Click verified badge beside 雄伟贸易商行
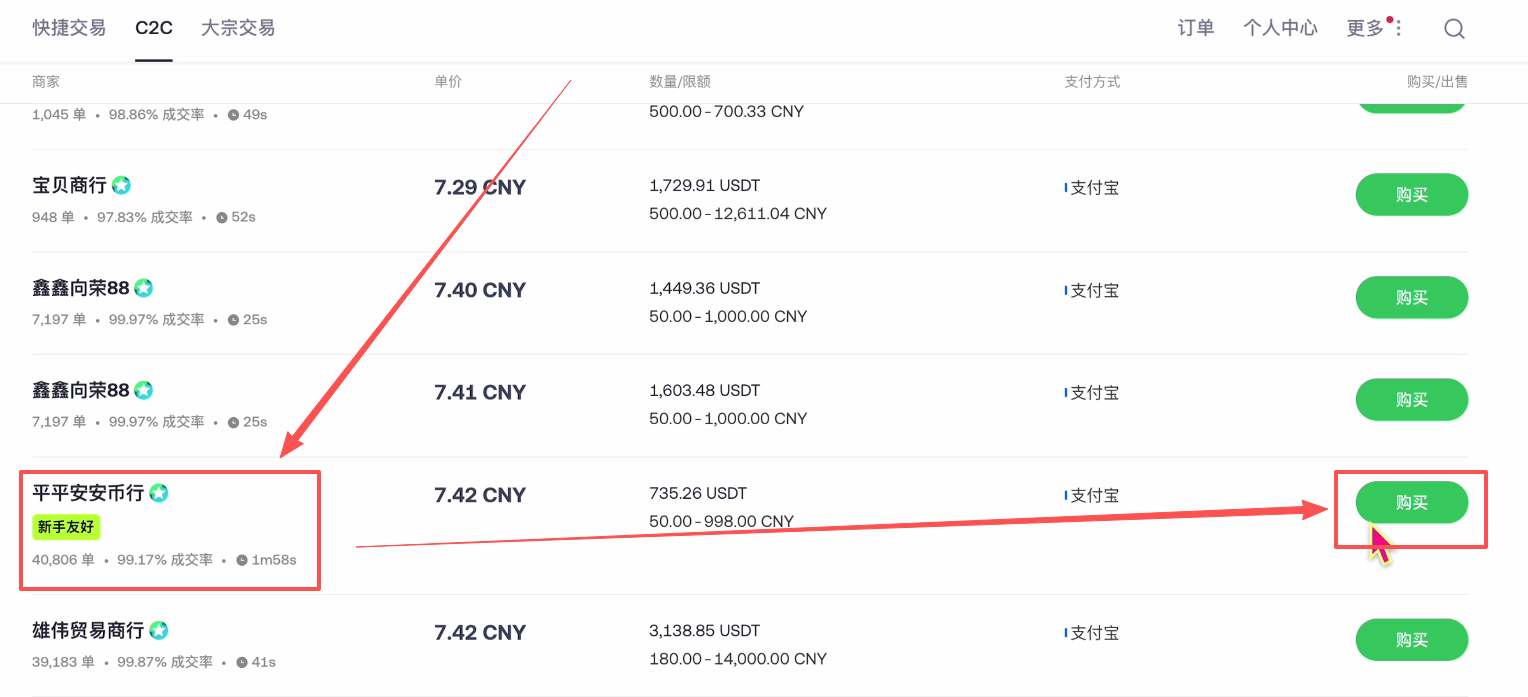The height and width of the screenshot is (697, 1528). 159,631
